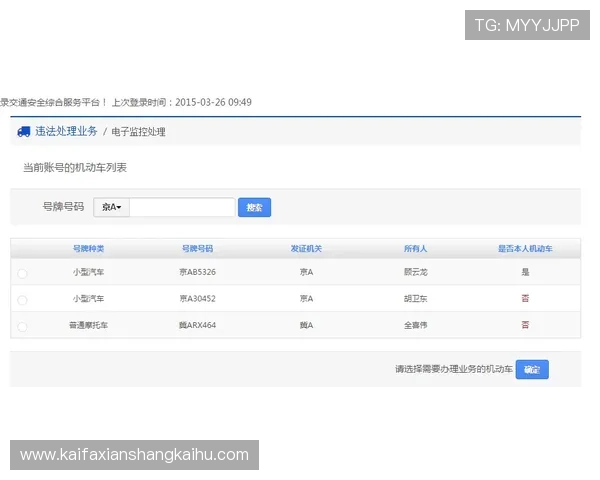Click the red 否 in 胡卫东's row
The width and height of the screenshot is (600, 480).
[x=525, y=298]
